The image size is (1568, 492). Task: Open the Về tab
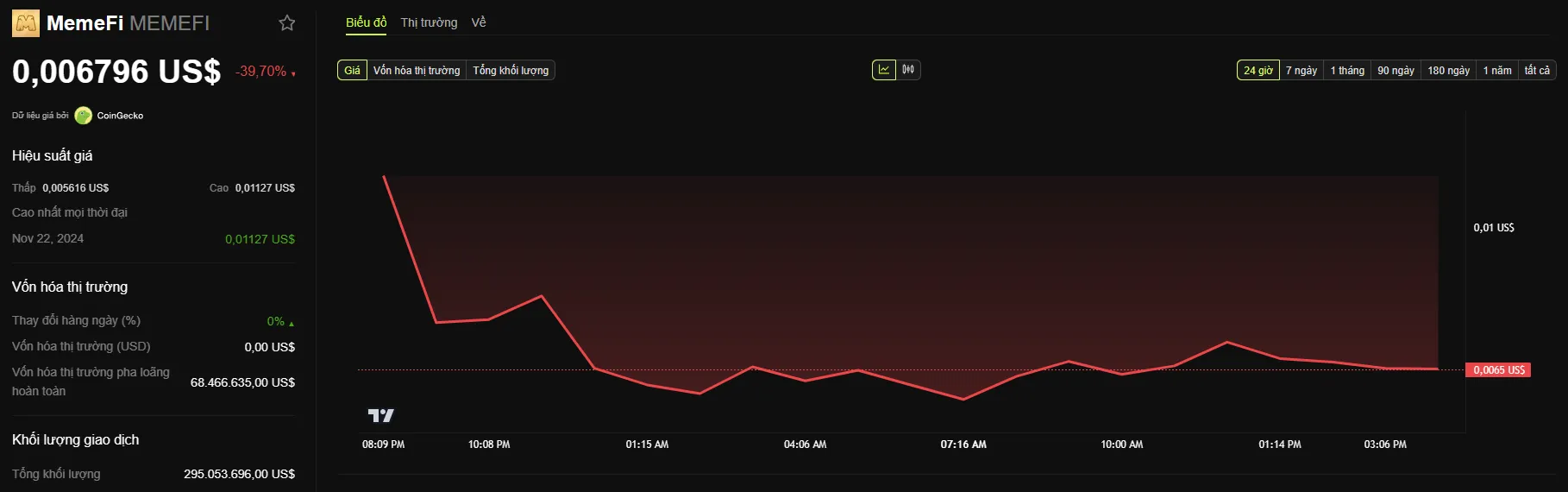(x=479, y=22)
